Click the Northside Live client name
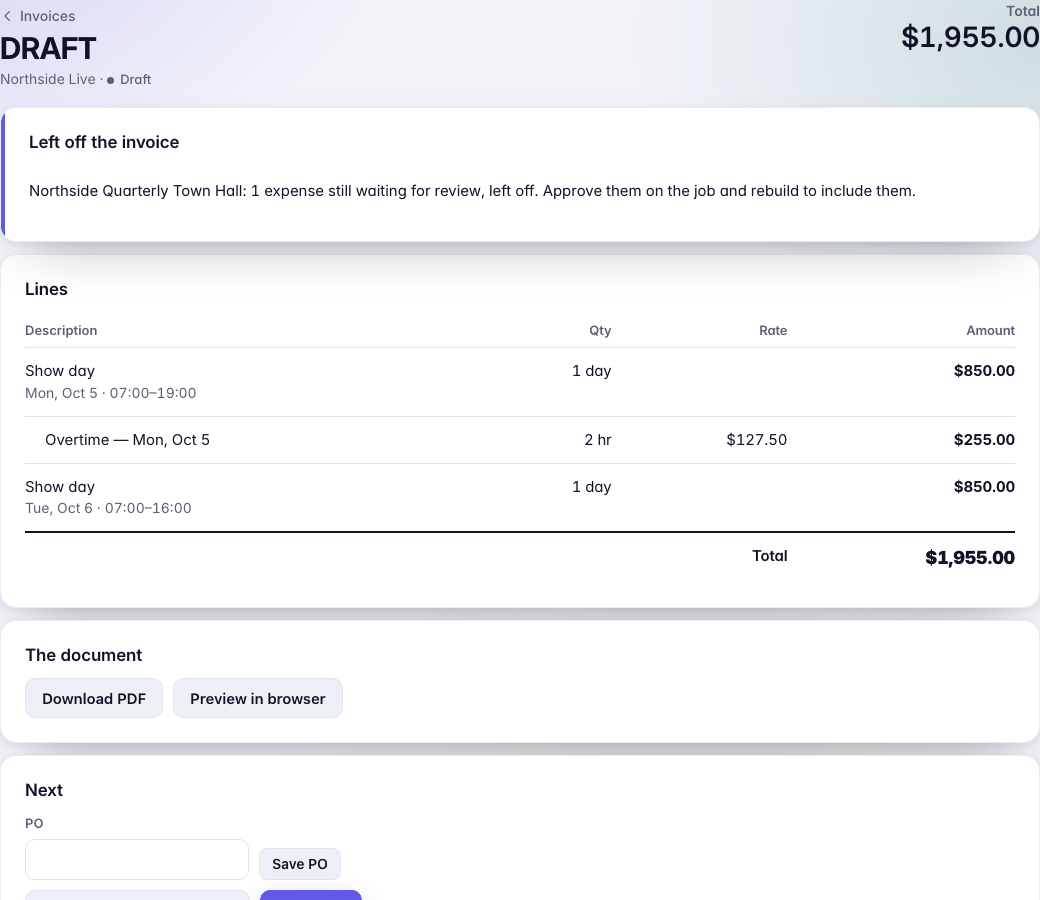 pos(48,79)
